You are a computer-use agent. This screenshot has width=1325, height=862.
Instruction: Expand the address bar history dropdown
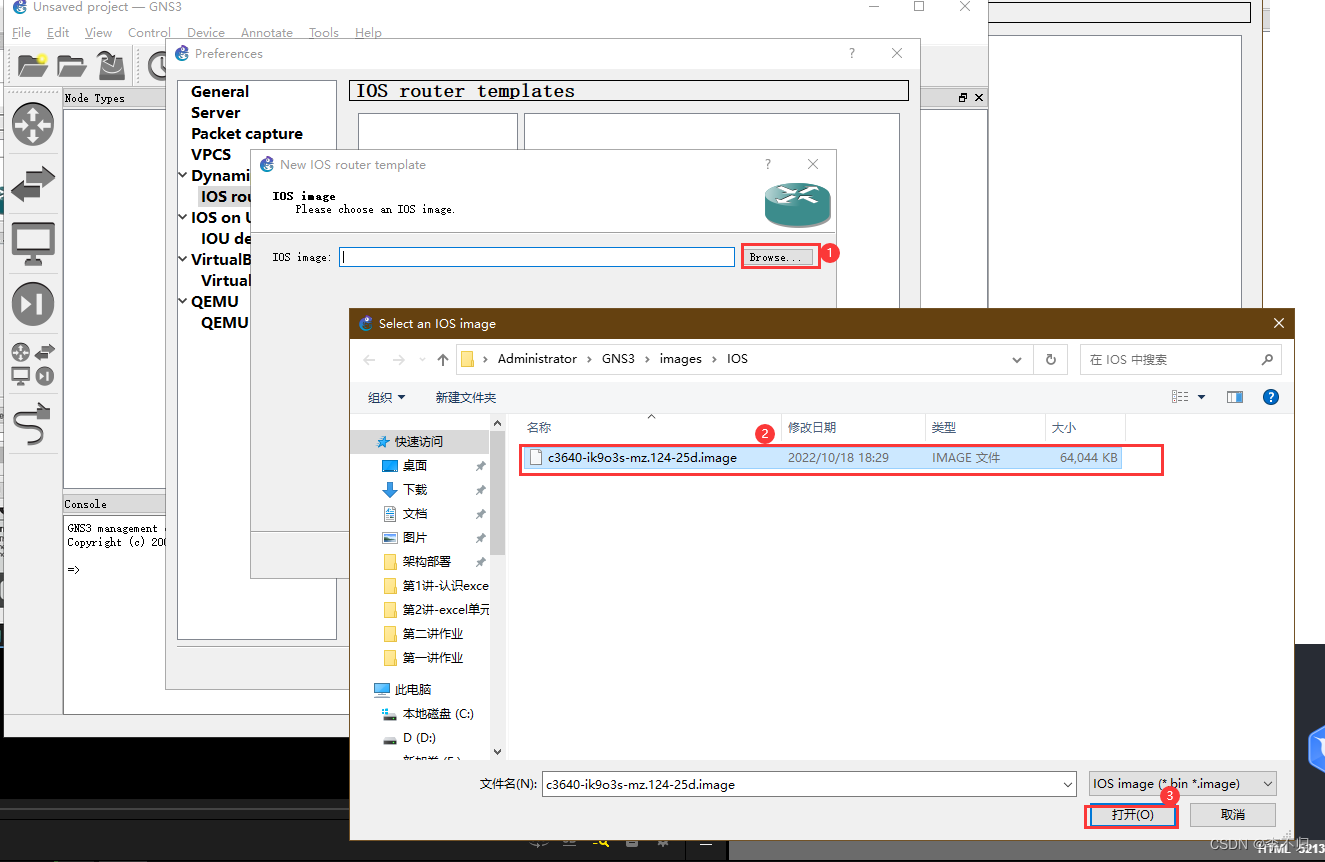click(x=1017, y=359)
